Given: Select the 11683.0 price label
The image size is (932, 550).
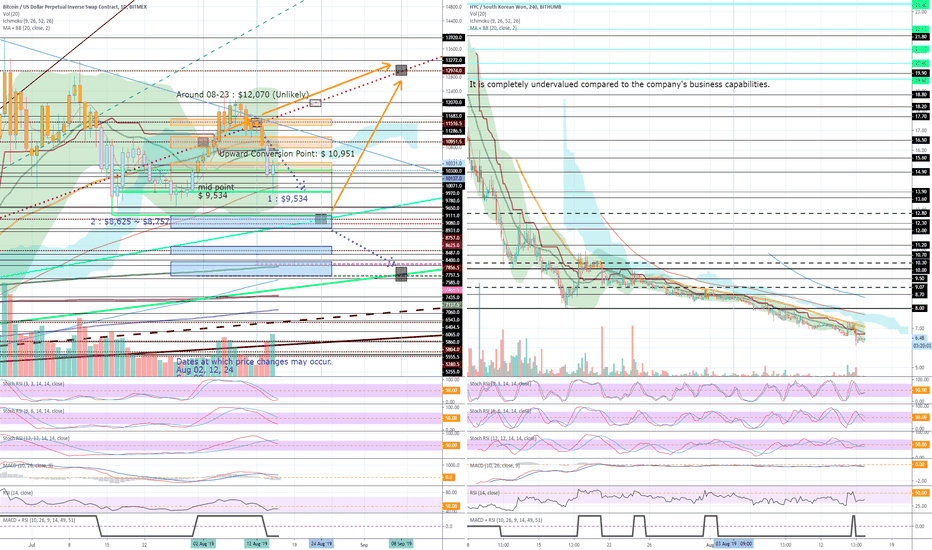Looking at the screenshot, I should 453,117.
